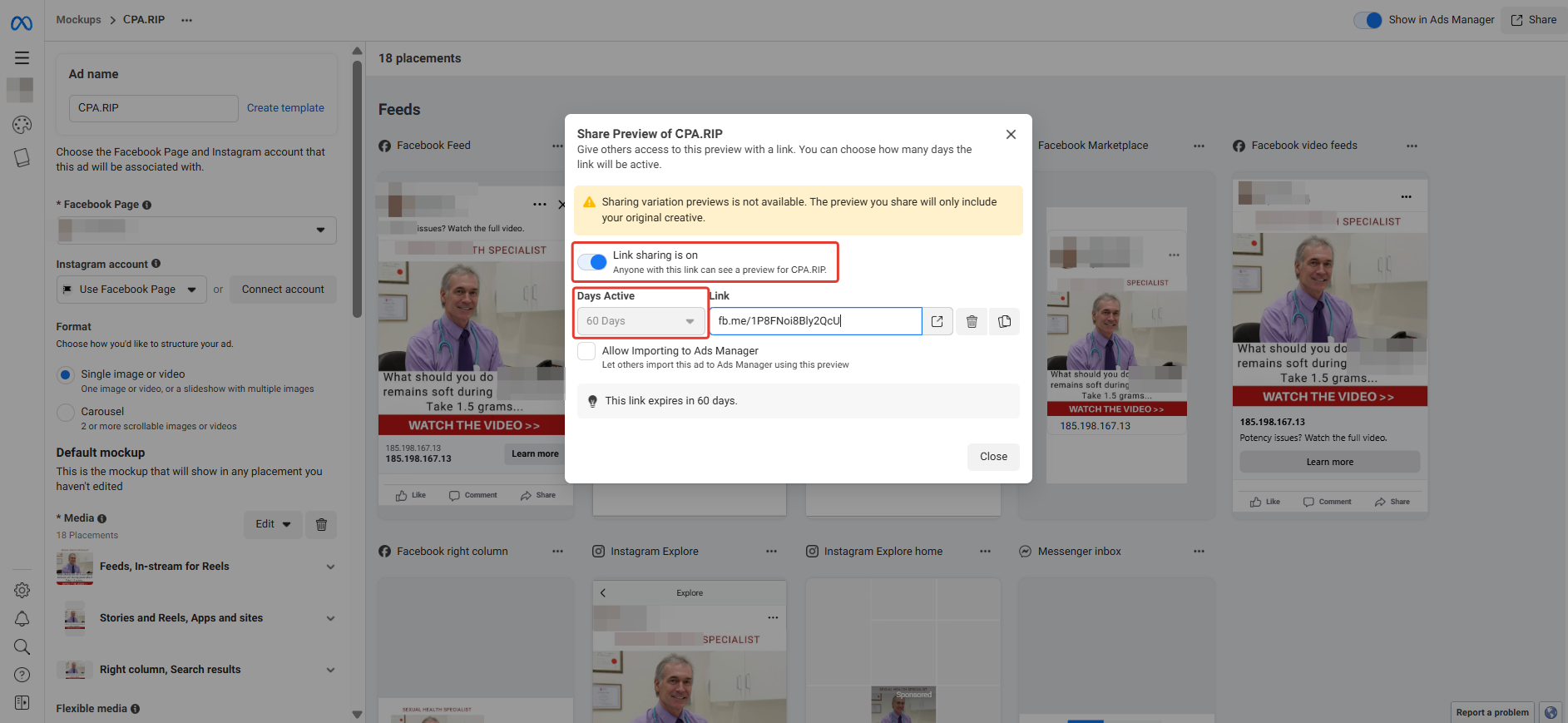Click left panel scroll down arrow
The height and width of the screenshot is (723, 1568).
point(357,714)
